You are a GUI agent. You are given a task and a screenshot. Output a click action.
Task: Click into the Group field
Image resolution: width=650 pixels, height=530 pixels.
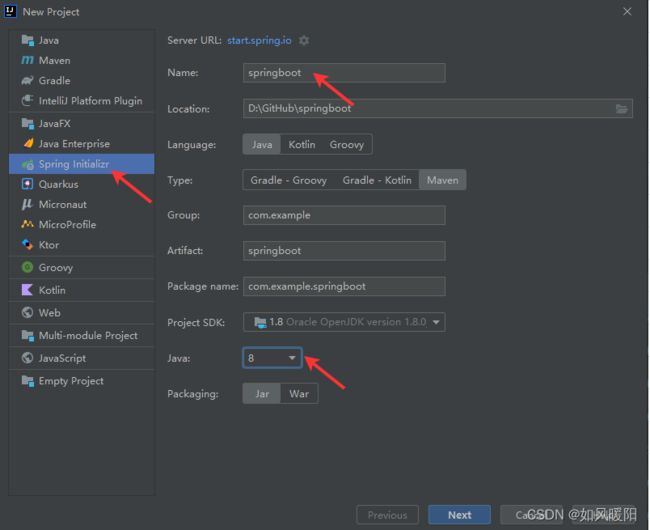[344, 215]
